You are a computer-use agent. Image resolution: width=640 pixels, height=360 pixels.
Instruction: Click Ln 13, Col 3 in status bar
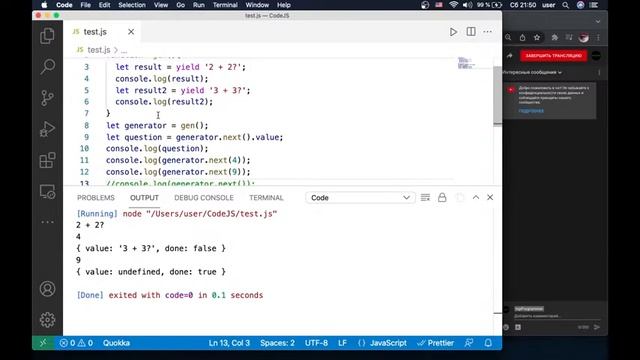coord(229,343)
